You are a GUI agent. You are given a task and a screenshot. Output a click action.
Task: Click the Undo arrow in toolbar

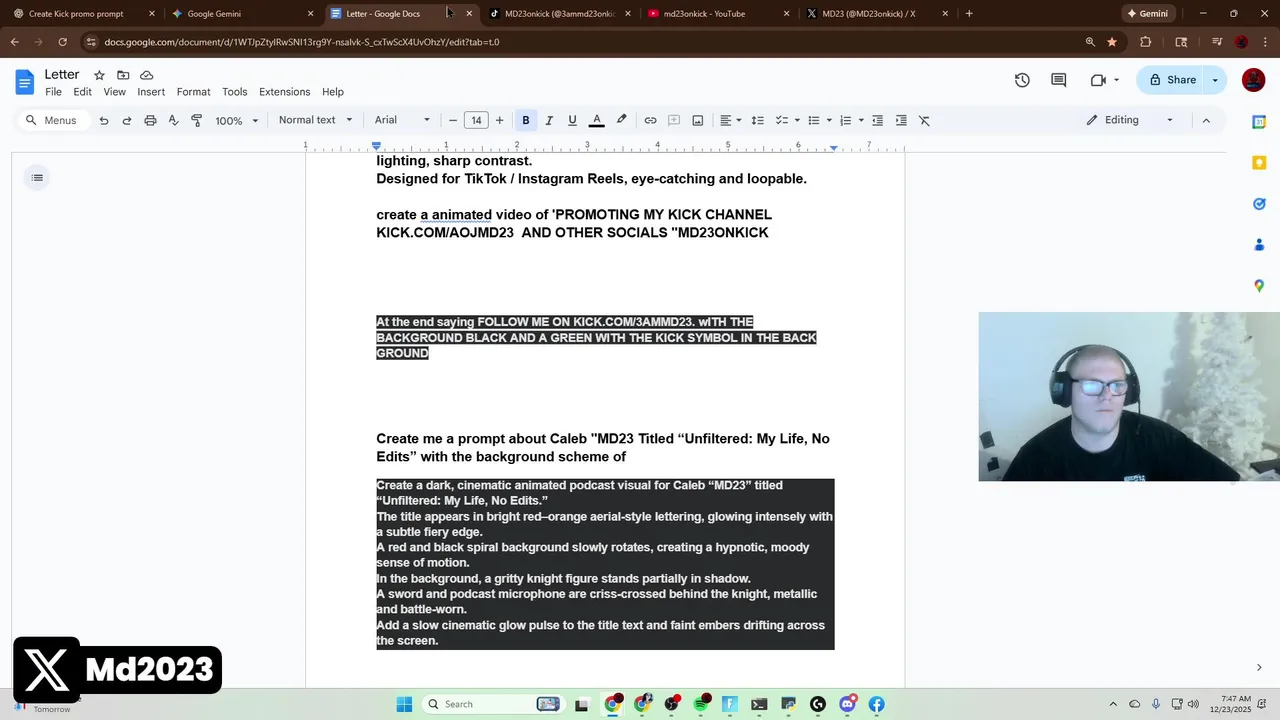[x=103, y=120]
